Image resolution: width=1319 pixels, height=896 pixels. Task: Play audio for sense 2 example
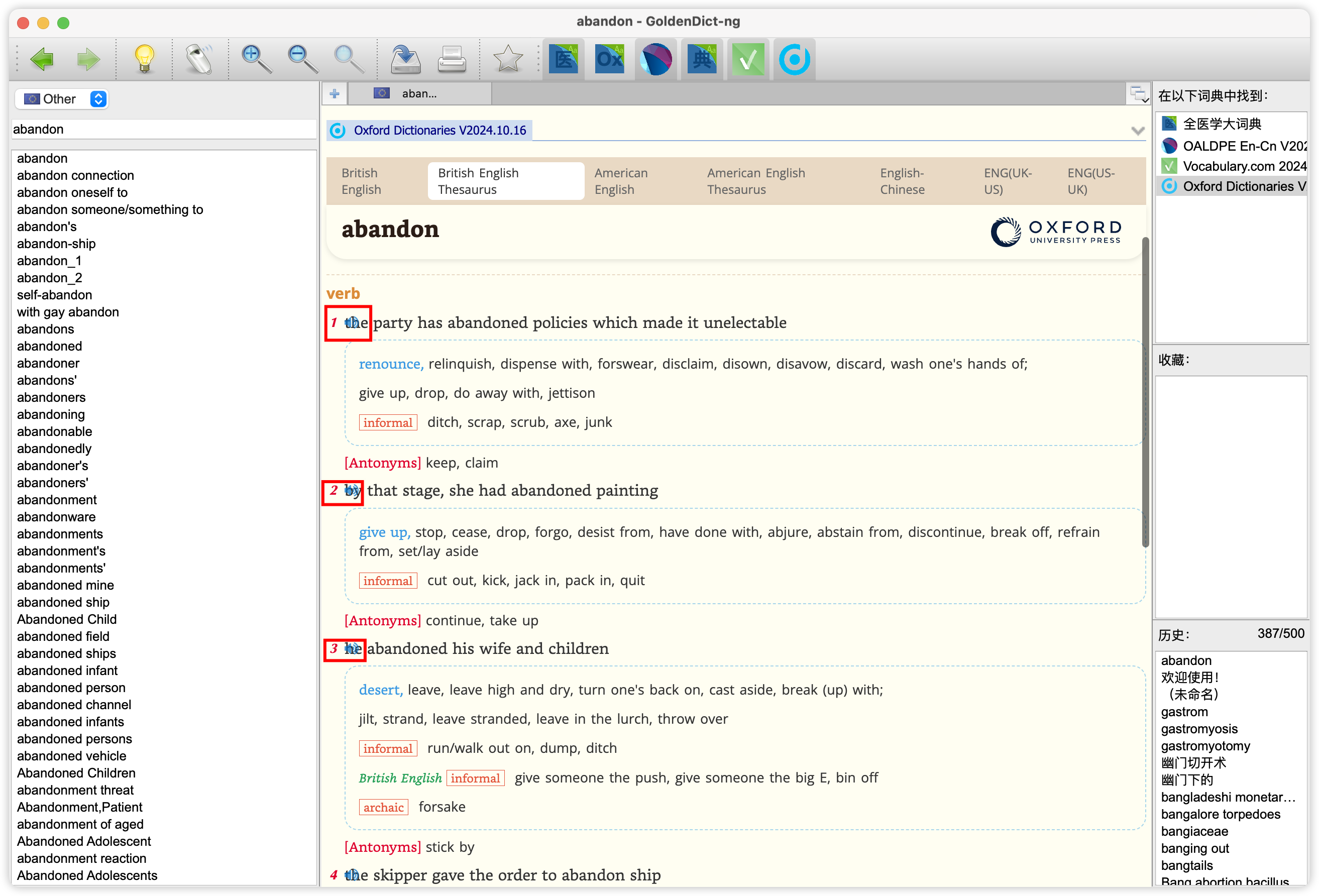point(352,490)
